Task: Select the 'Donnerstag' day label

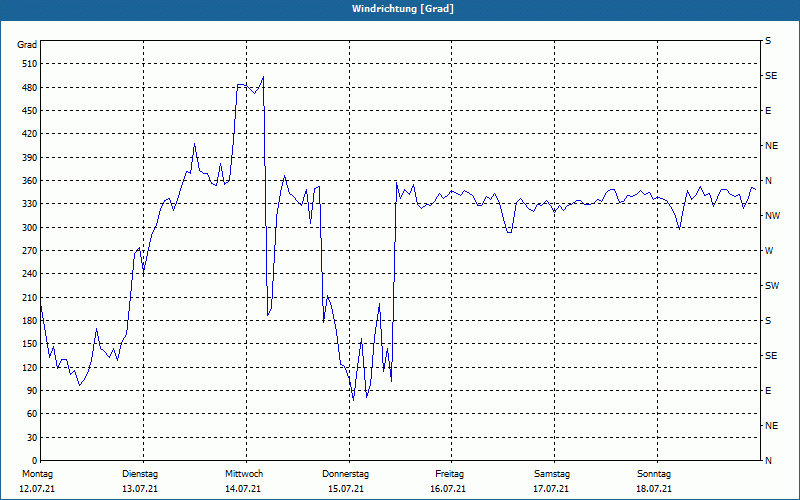Action: pyautogui.click(x=345, y=474)
